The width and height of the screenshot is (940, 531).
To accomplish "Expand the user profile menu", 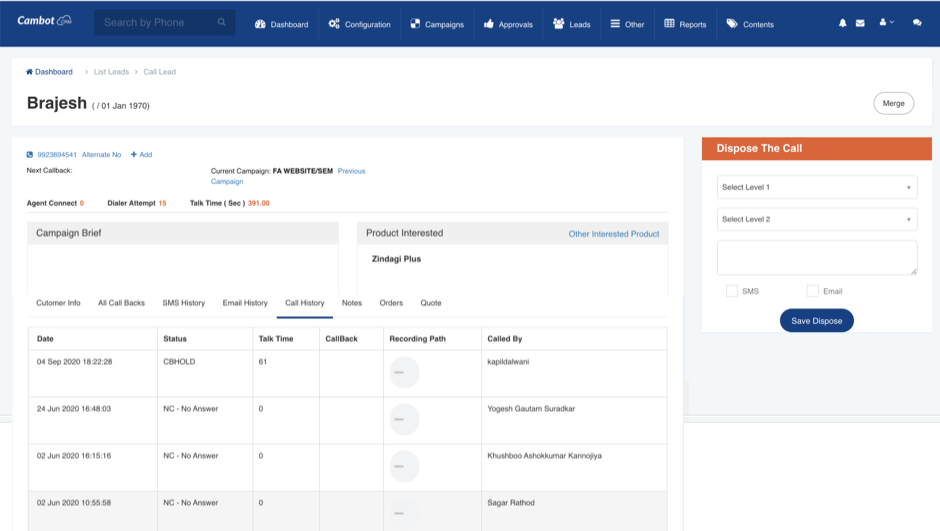I will (886, 23).
